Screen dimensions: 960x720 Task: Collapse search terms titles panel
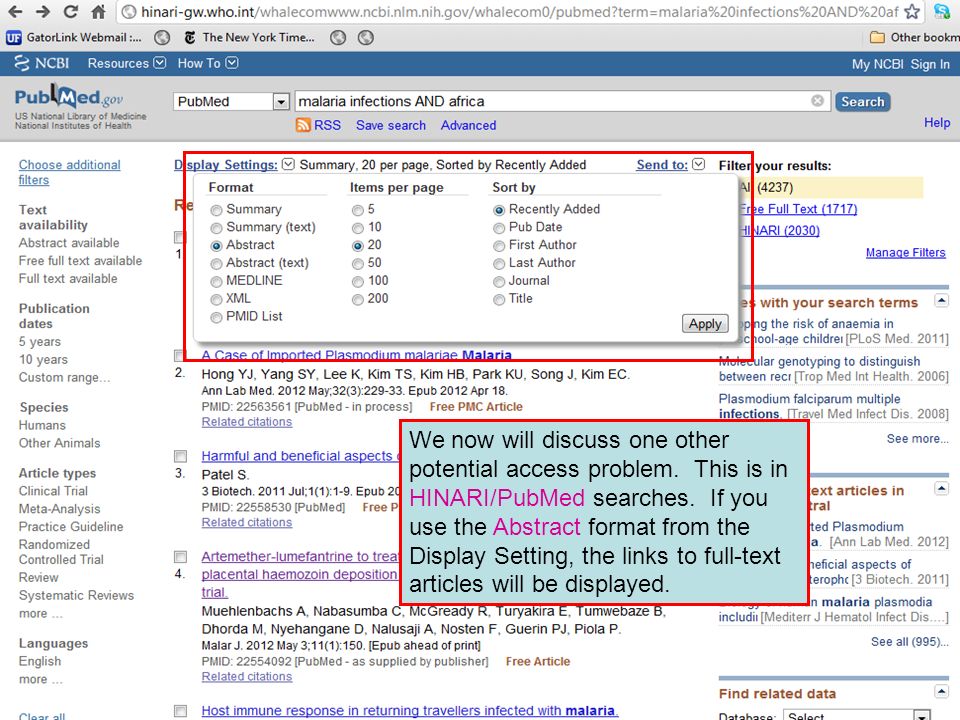[941, 300]
